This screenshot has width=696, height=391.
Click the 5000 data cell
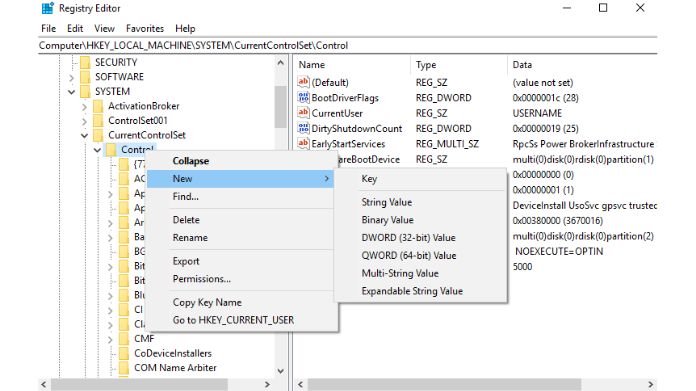(x=522, y=267)
